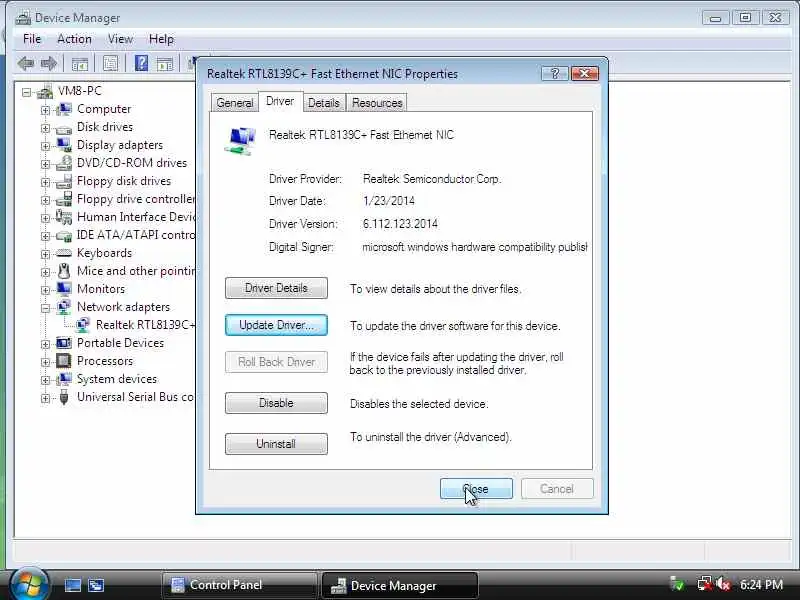
Task: Click the Show/Hide Action Pane toolbar icon
Action: (165, 64)
